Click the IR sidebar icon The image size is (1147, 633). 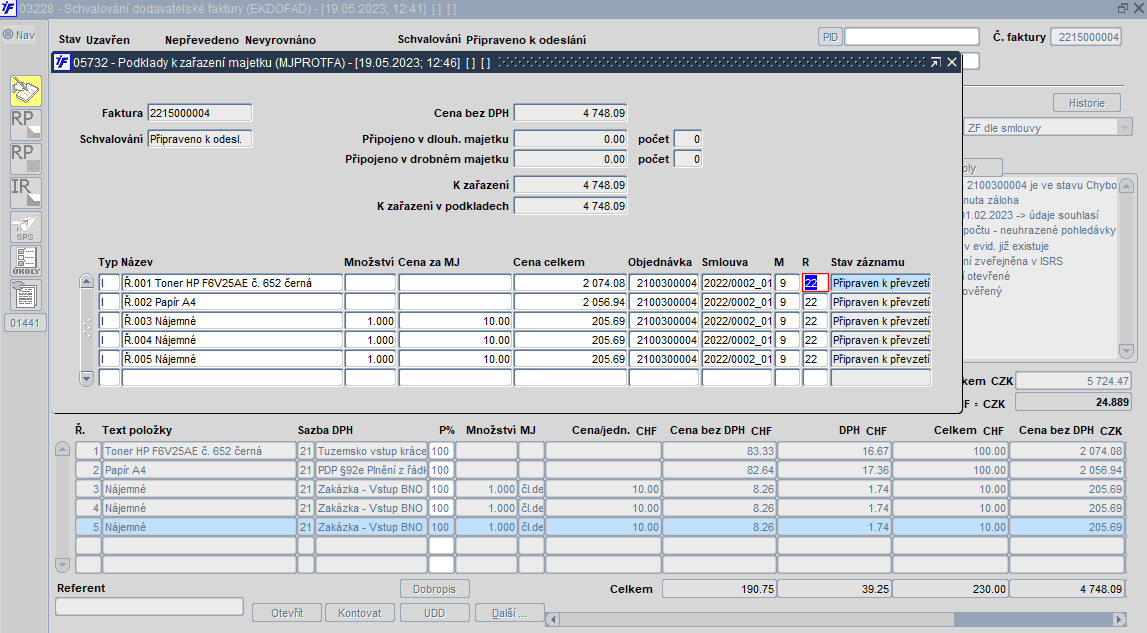pos(26,192)
